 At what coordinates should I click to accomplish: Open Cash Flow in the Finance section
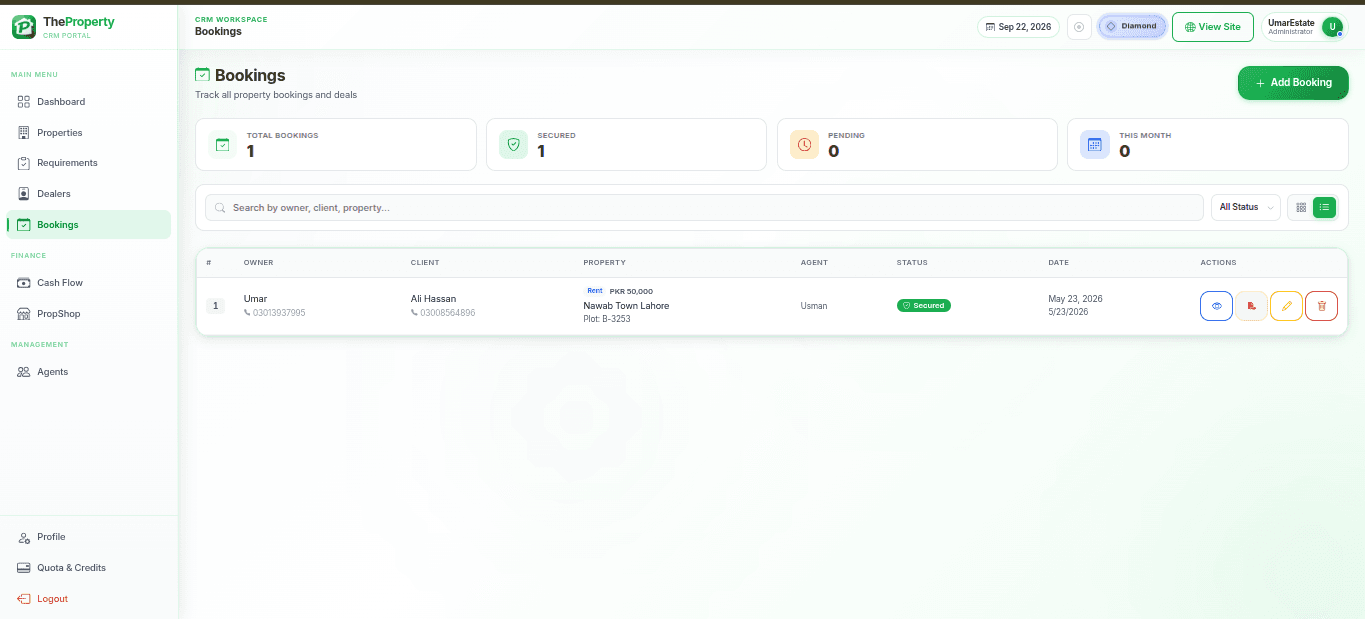point(88,283)
